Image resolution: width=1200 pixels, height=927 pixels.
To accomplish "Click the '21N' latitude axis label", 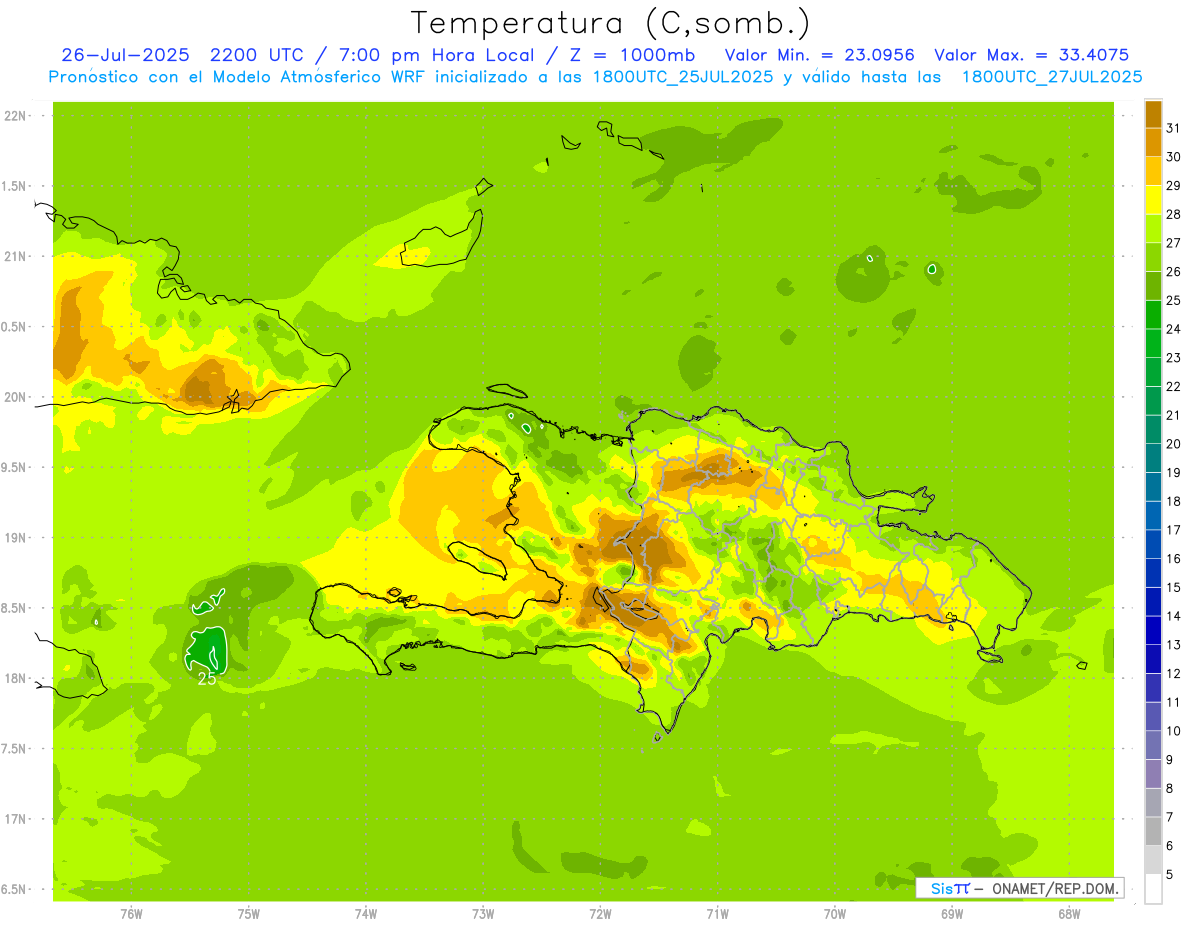I will [x=15, y=256].
